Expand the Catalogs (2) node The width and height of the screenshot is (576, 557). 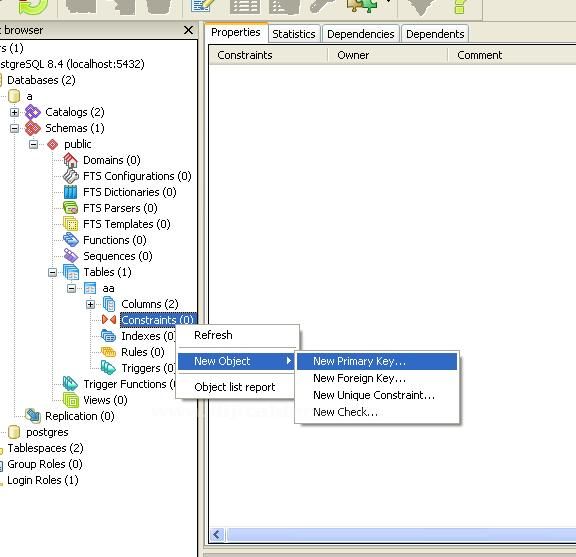pos(14,112)
